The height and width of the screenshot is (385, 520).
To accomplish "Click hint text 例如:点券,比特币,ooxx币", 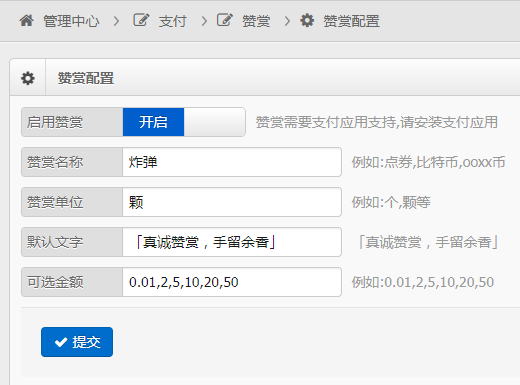I will 428,162.
